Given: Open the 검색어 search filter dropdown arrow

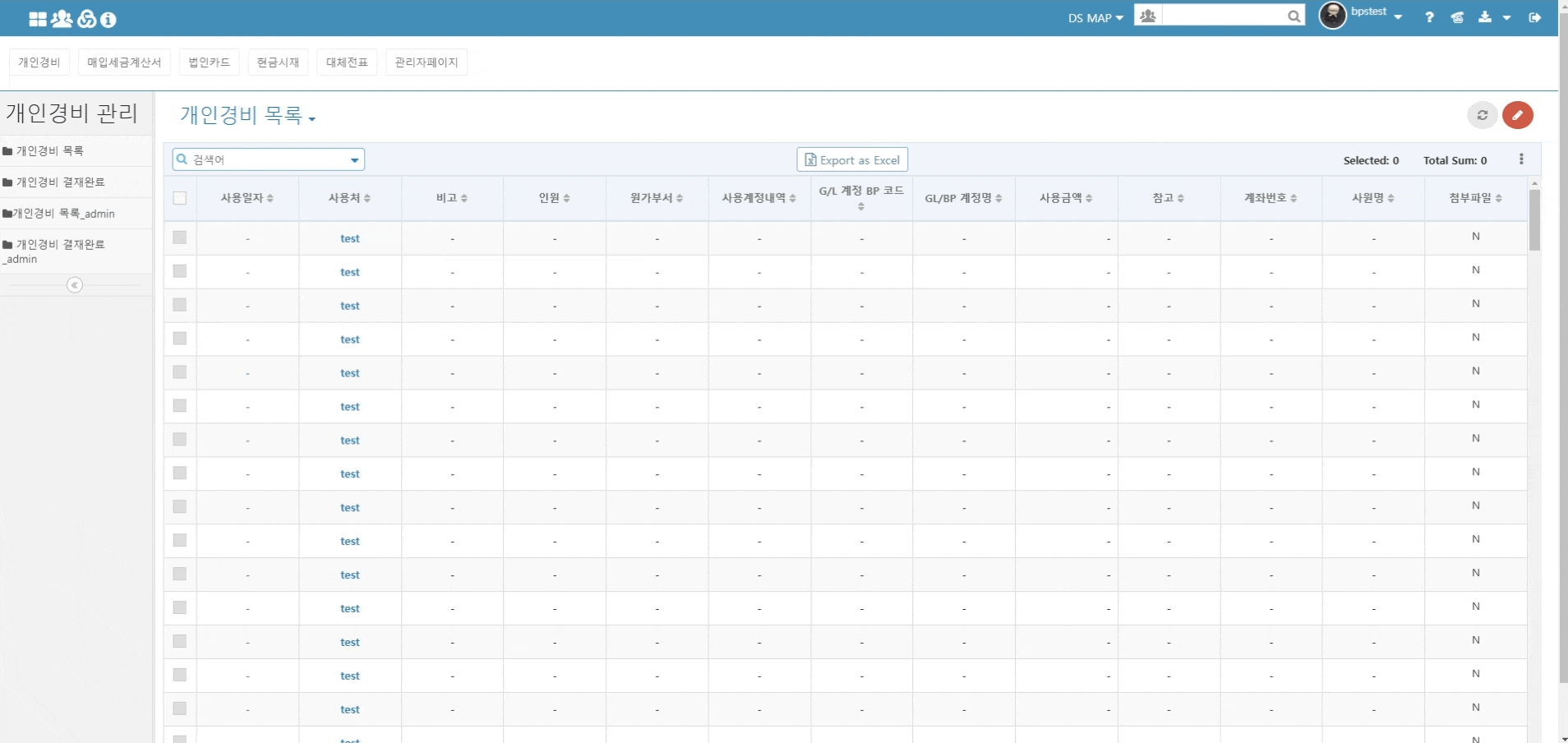Looking at the screenshot, I should coord(355,160).
